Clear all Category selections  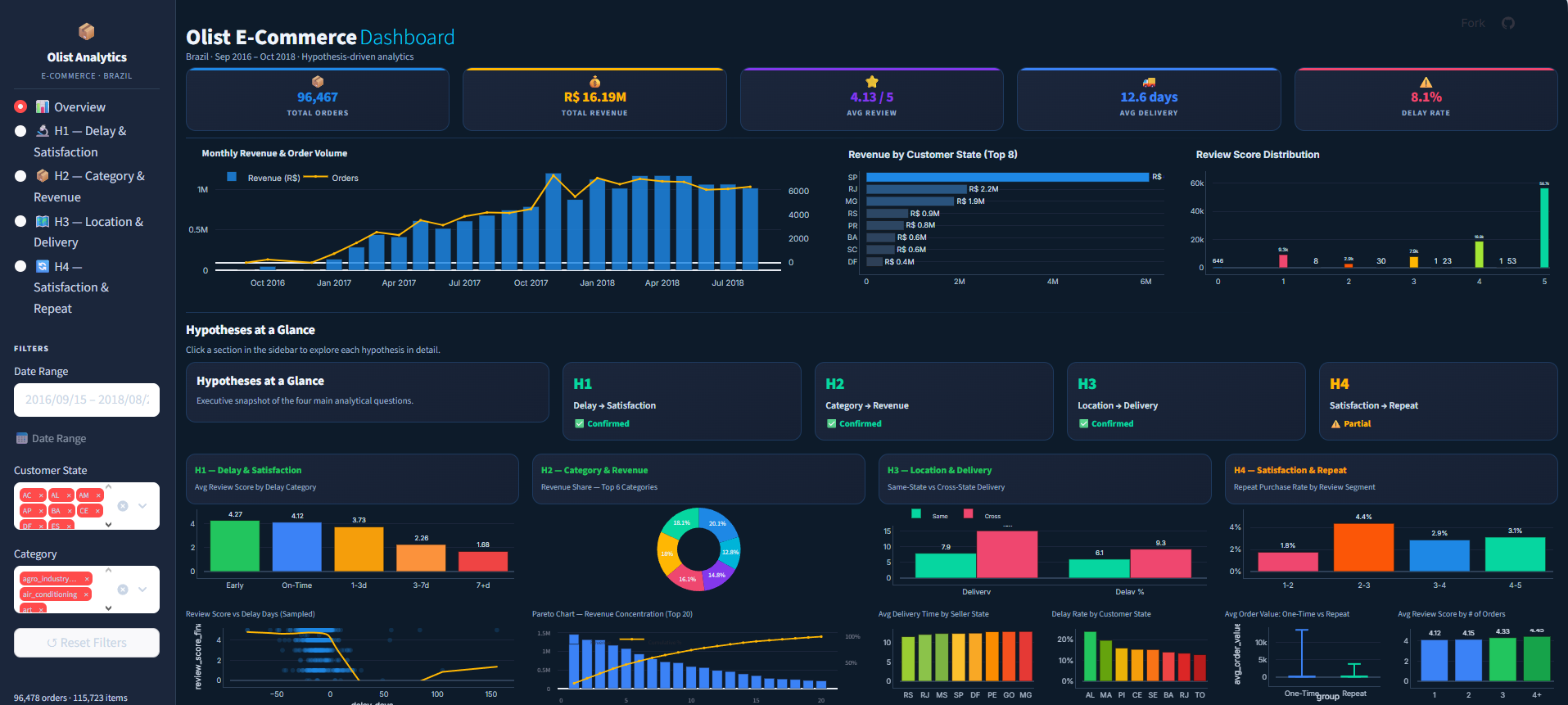pyautogui.click(x=123, y=590)
